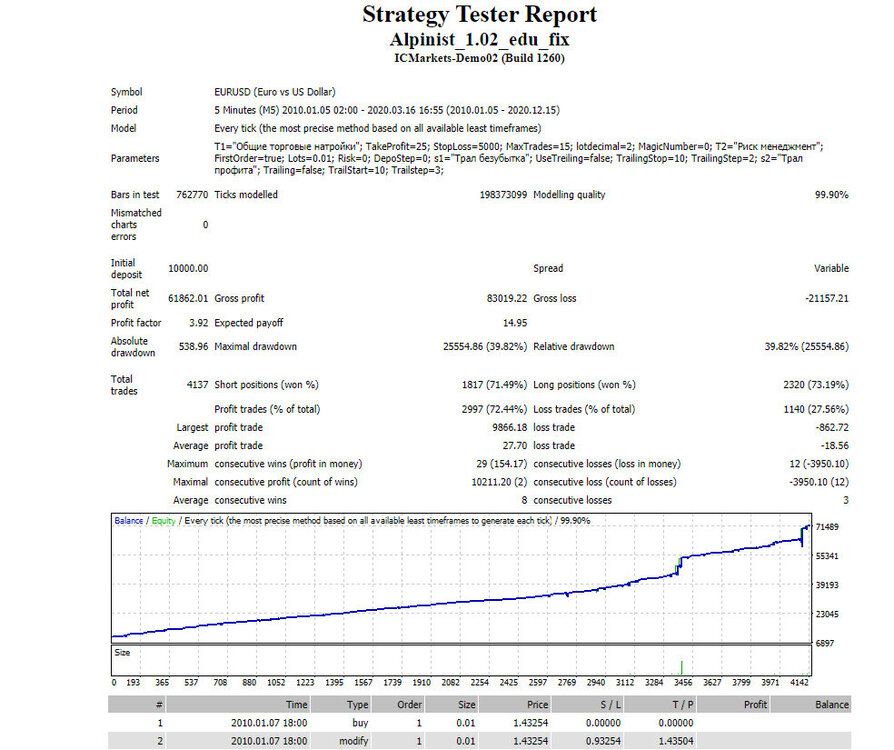This screenshot has width=894, height=750.
Task: Click the Equity legend label in chart
Action: [163, 521]
